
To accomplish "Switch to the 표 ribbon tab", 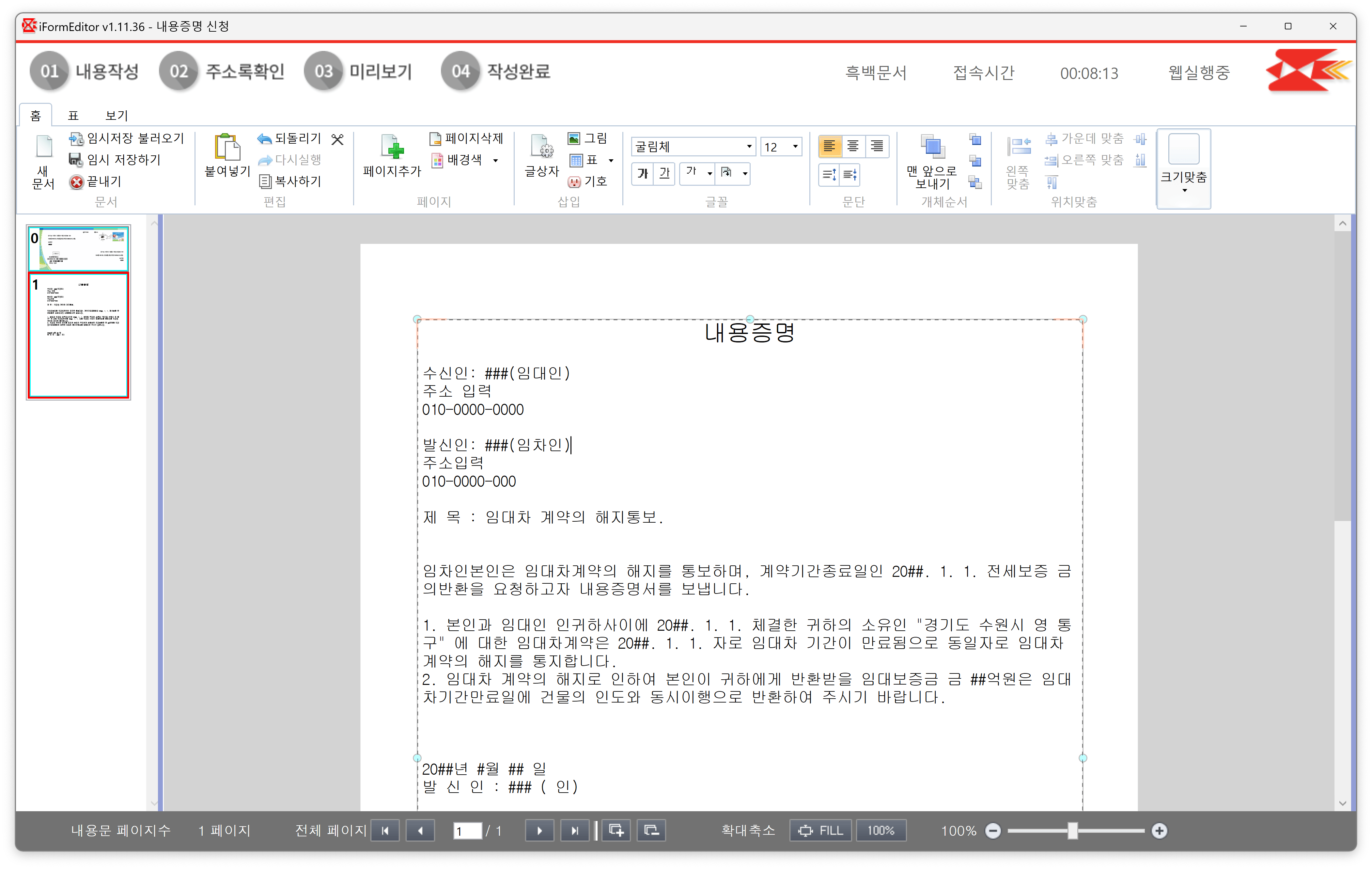I will coord(73,116).
